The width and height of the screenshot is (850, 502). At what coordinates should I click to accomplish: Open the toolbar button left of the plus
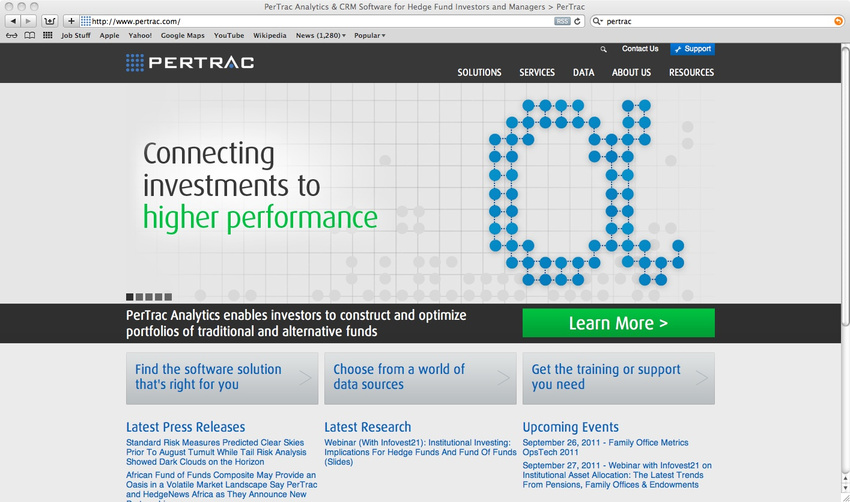(x=50, y=21)
